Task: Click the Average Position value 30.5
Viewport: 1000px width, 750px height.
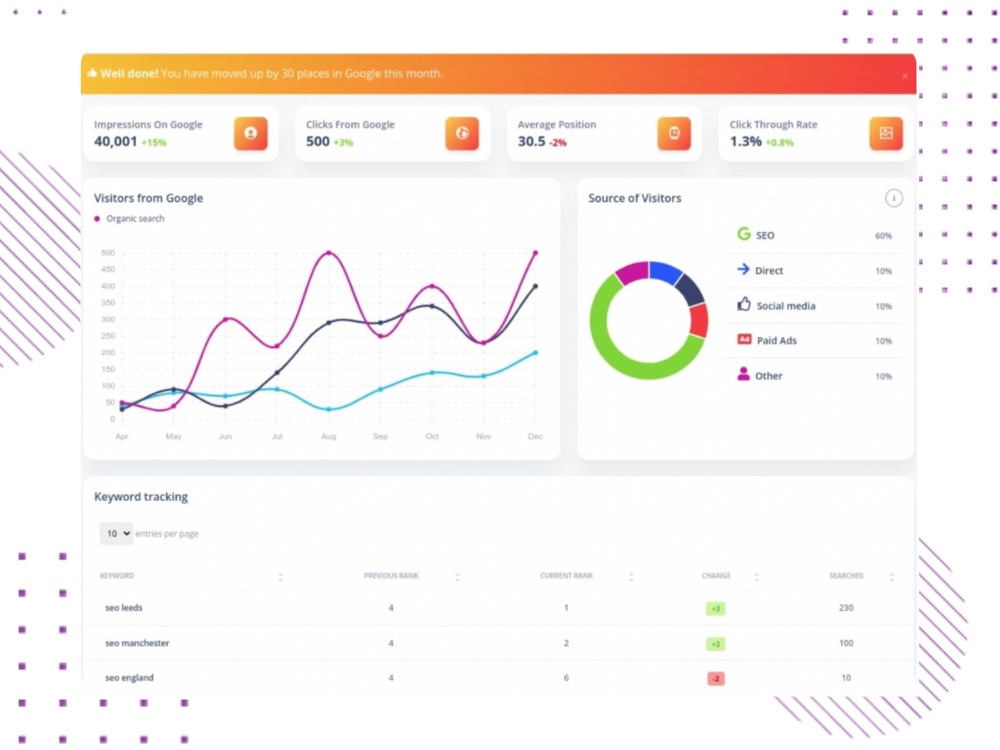Action: click(531, 141)
